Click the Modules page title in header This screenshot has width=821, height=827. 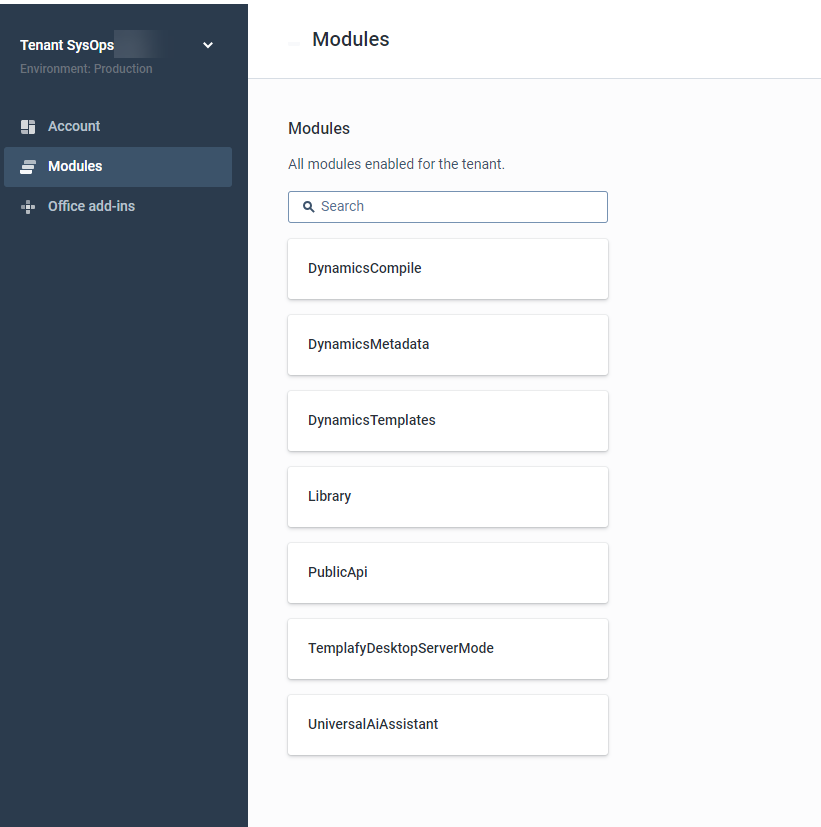click(x=351, y=40)
